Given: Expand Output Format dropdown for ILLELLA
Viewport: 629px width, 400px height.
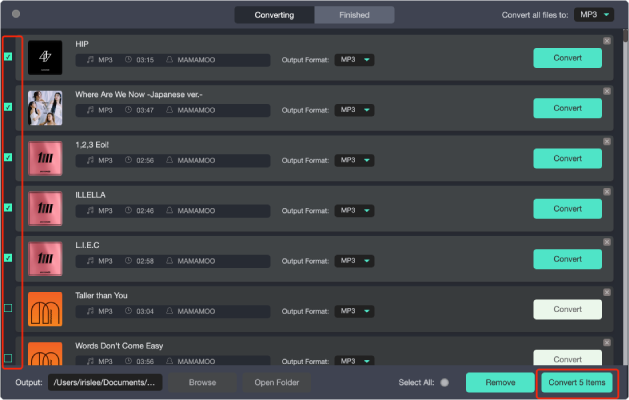Looking at the screenshot, I should click(x=354, y=210).
